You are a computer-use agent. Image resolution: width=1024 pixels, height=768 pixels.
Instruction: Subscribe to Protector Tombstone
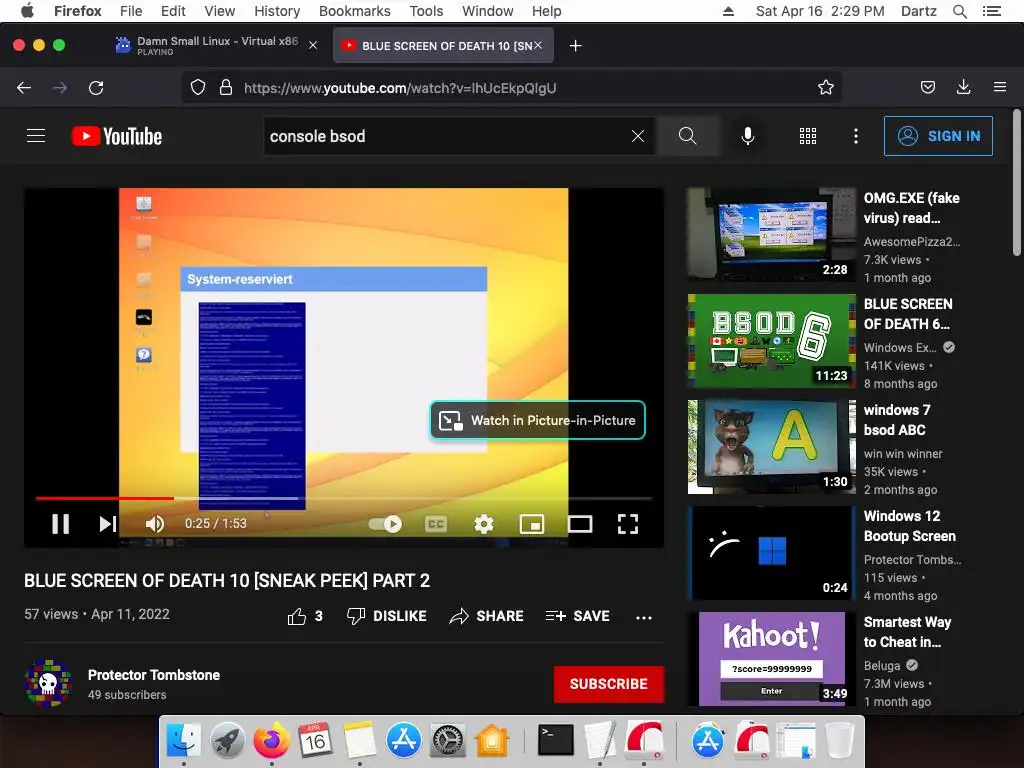[x=609, y=684]
